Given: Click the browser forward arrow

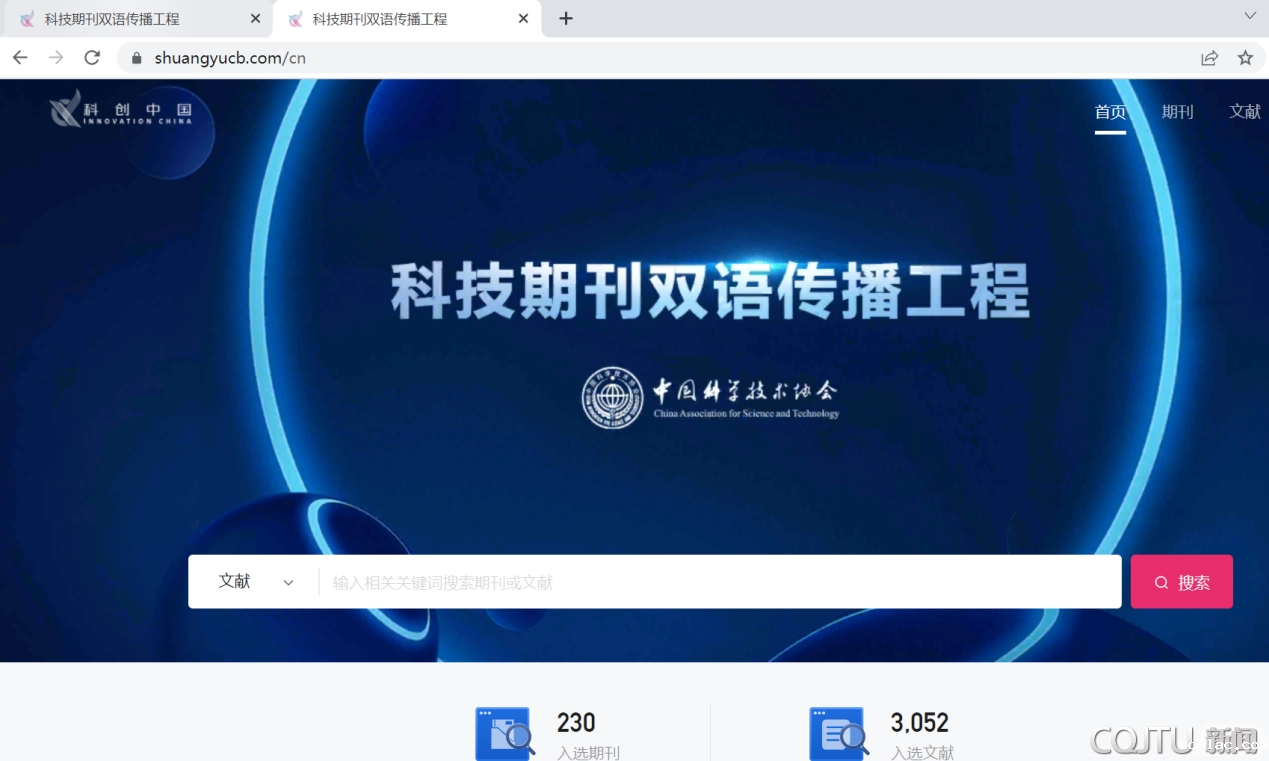Looking at the screenshot, I should tap(56, 58).
